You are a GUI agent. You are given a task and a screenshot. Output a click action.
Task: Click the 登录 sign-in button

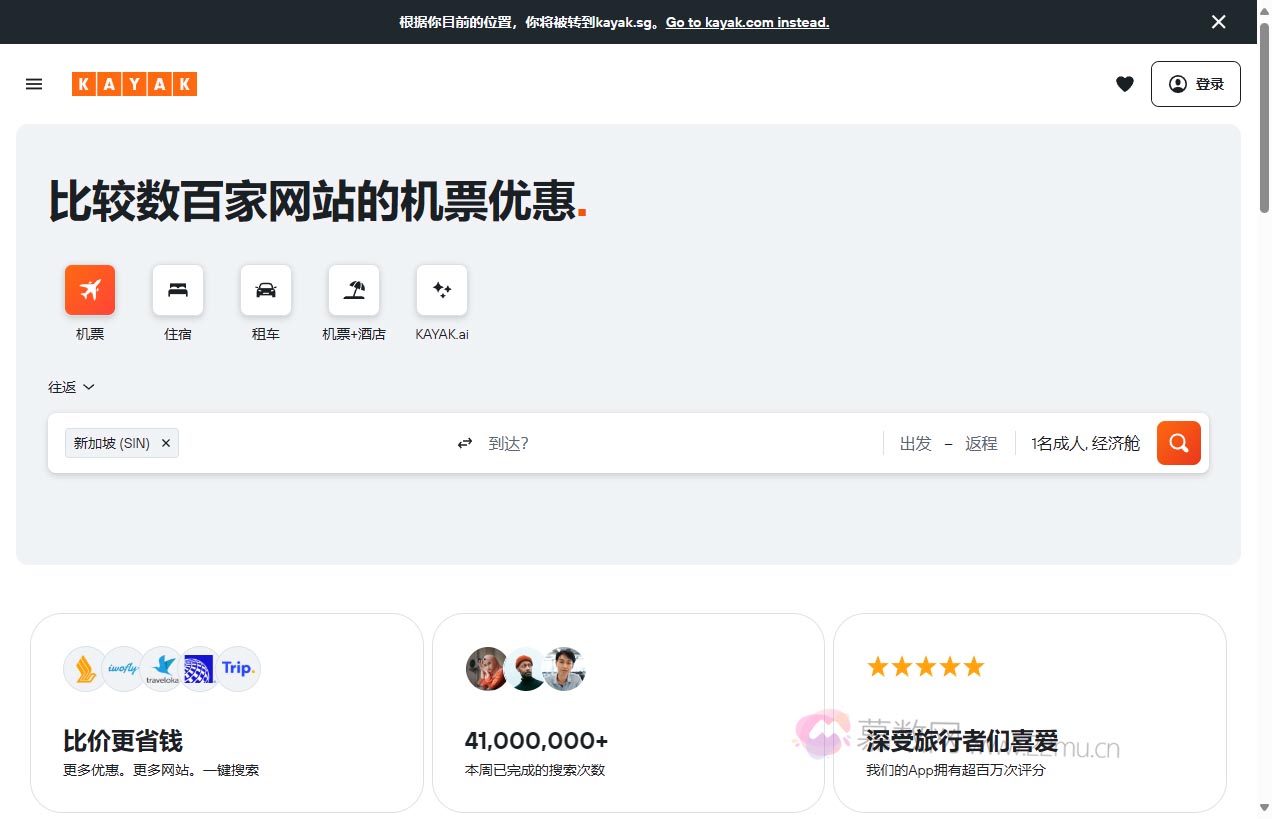(1195, 84)
